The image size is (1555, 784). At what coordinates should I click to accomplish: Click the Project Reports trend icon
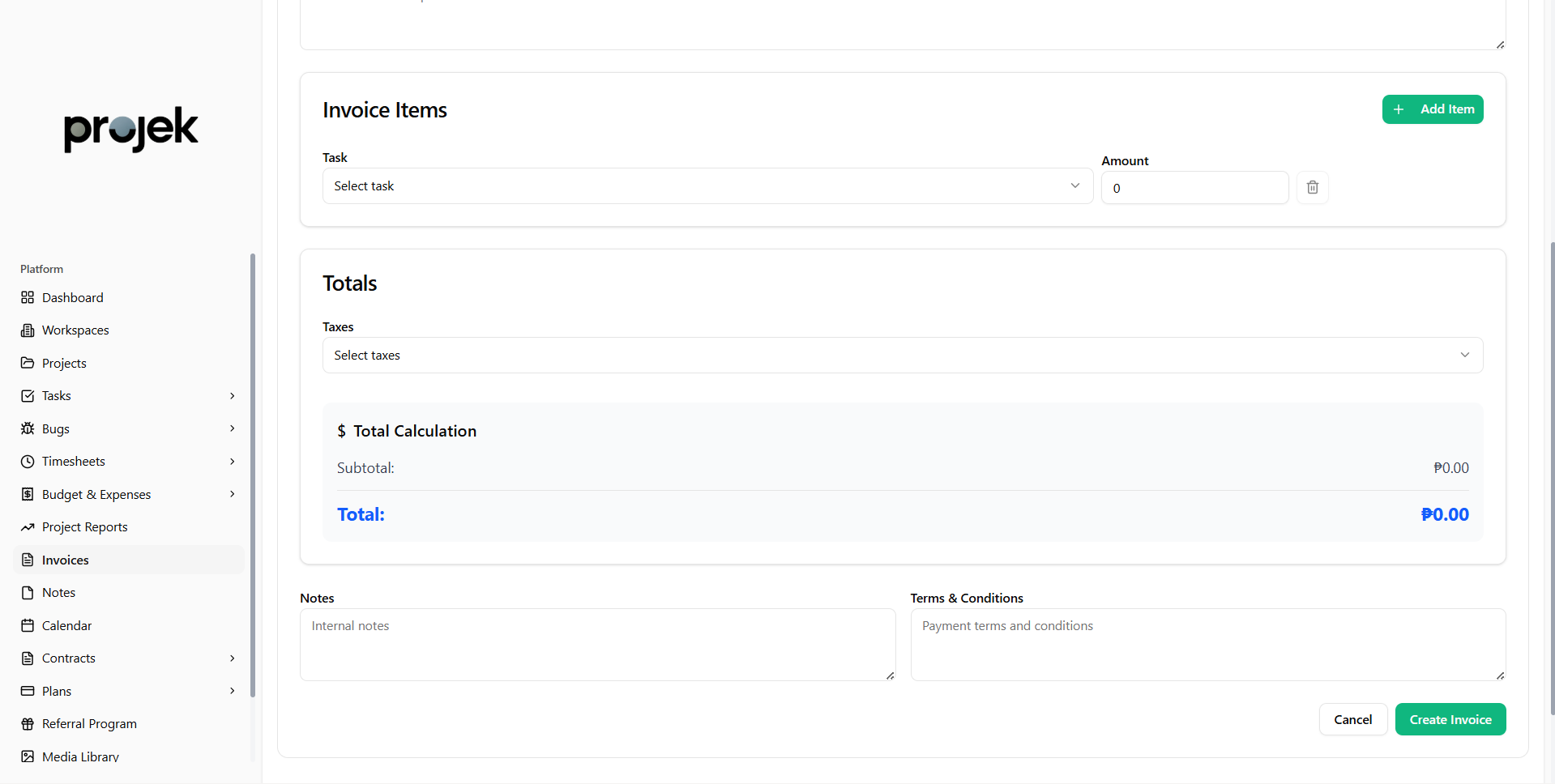pos(28,527)
